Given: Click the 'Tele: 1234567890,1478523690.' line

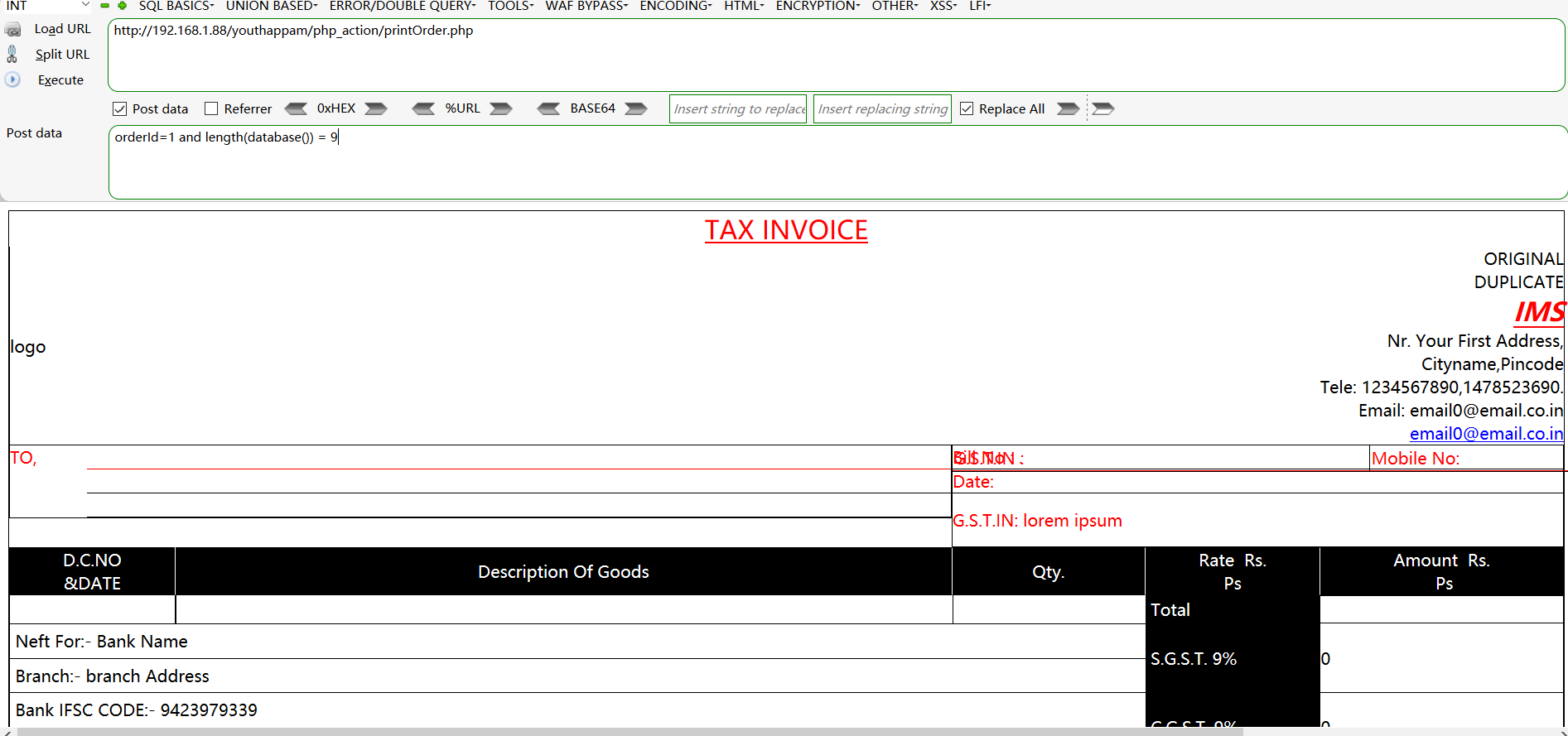Looking at the screenshot, I should pyautogui.click(x=1441, y=387).
